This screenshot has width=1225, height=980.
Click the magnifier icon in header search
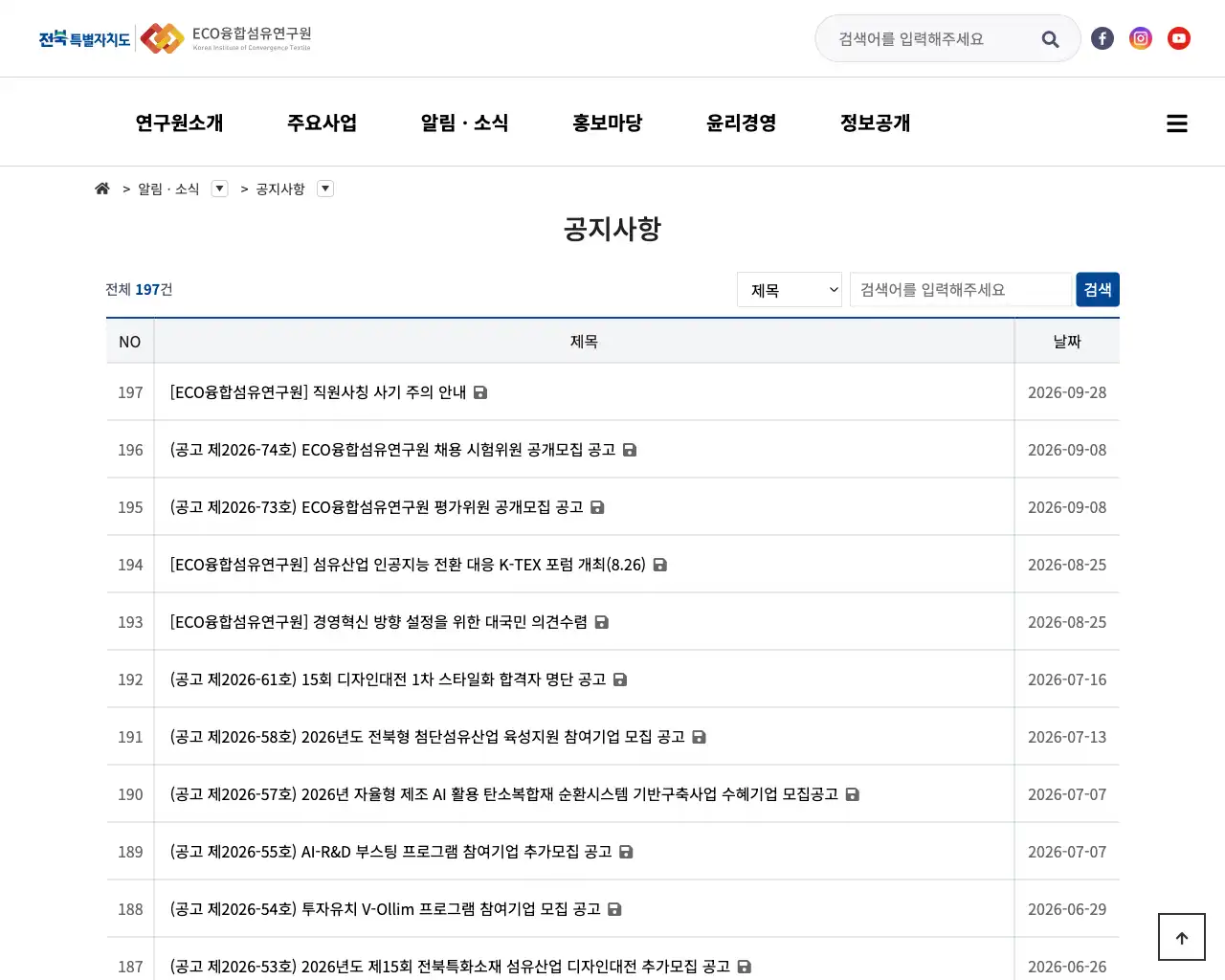tap(1050, 39)
